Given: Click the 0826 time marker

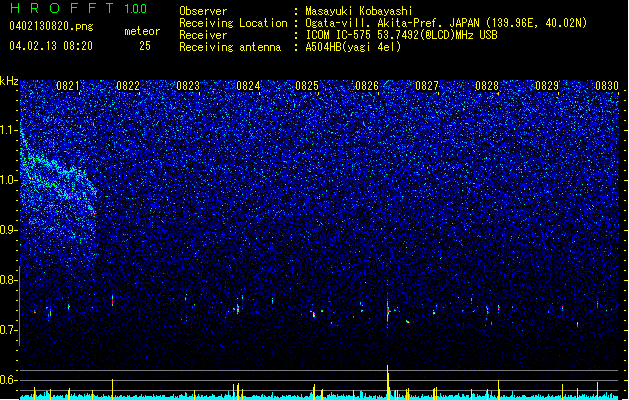Looking at the screenshot, I should pyautogui.click(x=367, y=86).
